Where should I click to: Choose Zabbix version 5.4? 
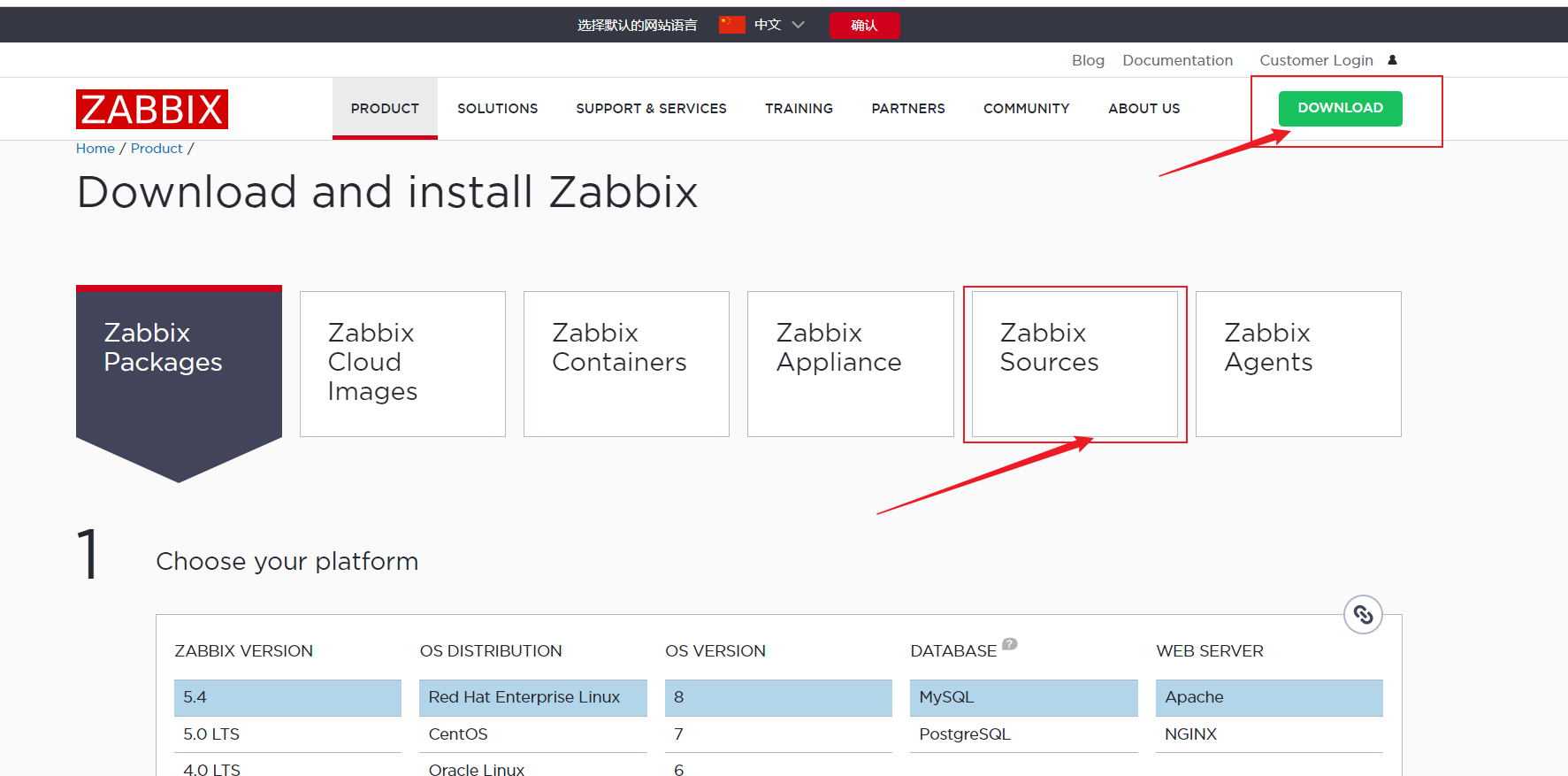[x=287, y=697]
